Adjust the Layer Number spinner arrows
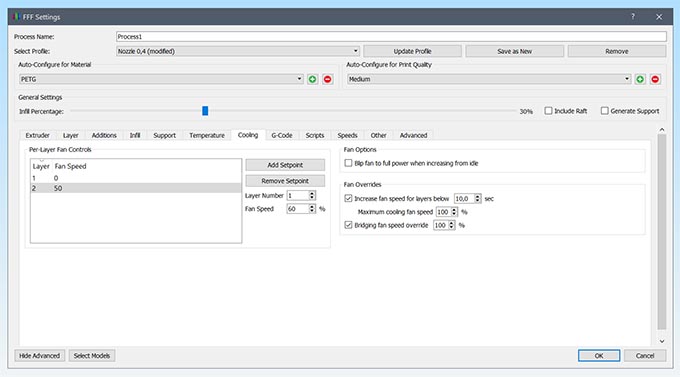The width and height of the screenshot is (680, 377). pyautogui.click(x=312, y=196)
